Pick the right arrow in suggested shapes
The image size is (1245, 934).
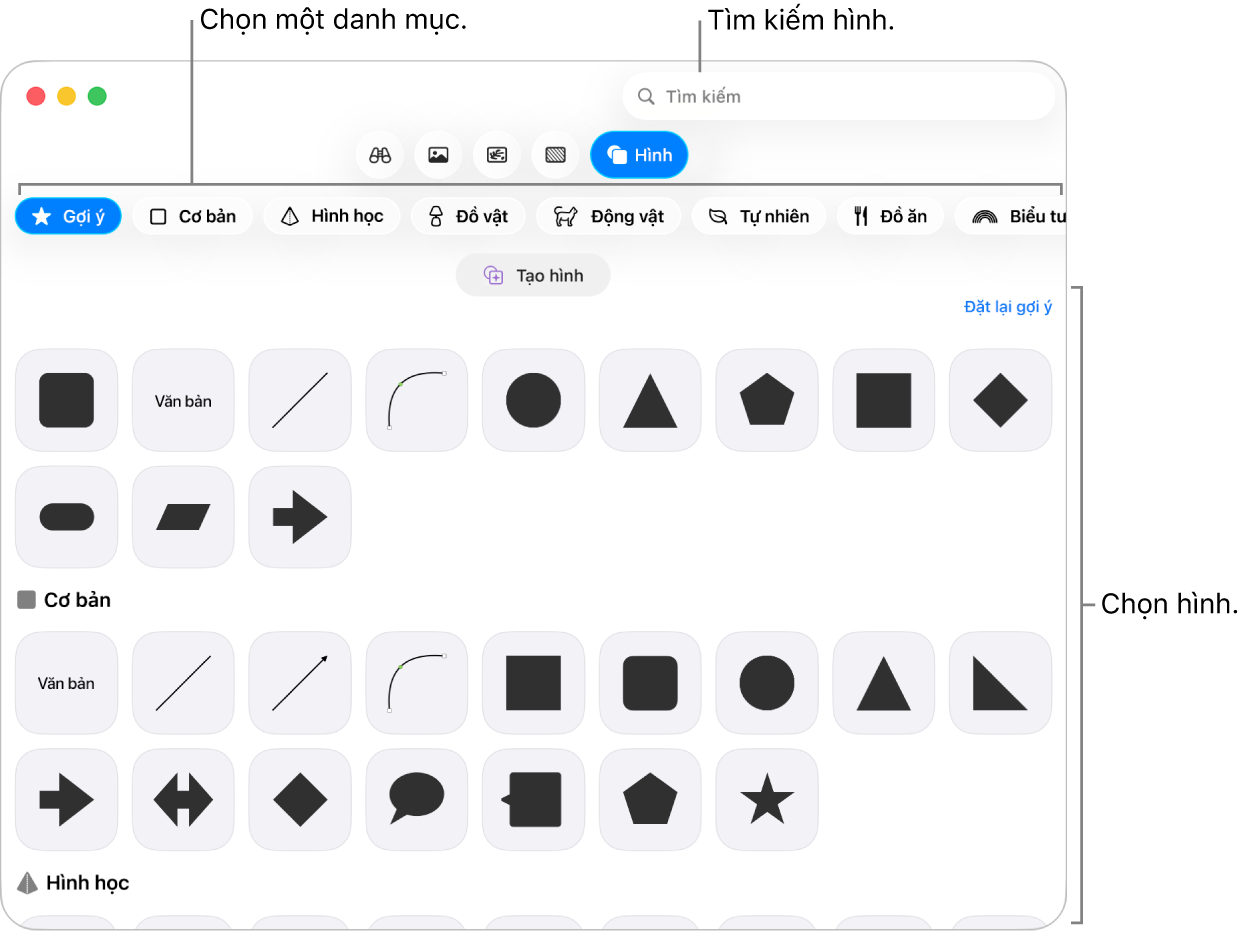(300, 517)
